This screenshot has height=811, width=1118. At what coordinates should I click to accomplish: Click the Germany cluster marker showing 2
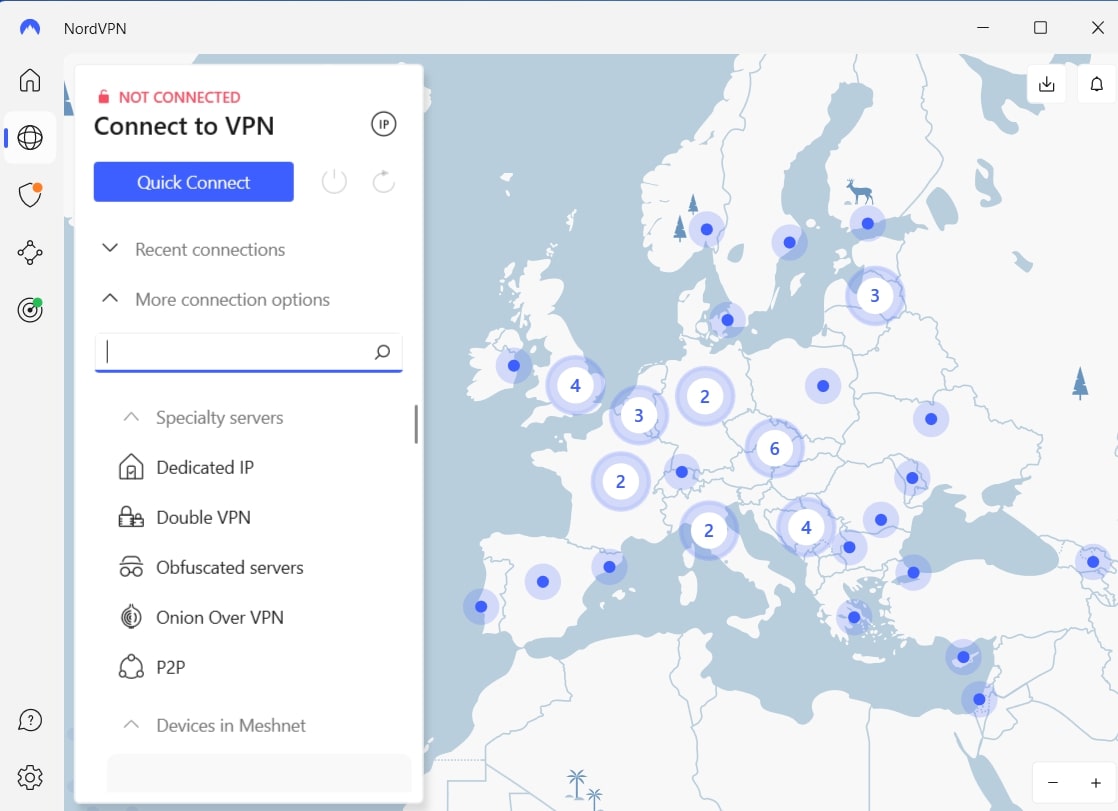(704, 397)
